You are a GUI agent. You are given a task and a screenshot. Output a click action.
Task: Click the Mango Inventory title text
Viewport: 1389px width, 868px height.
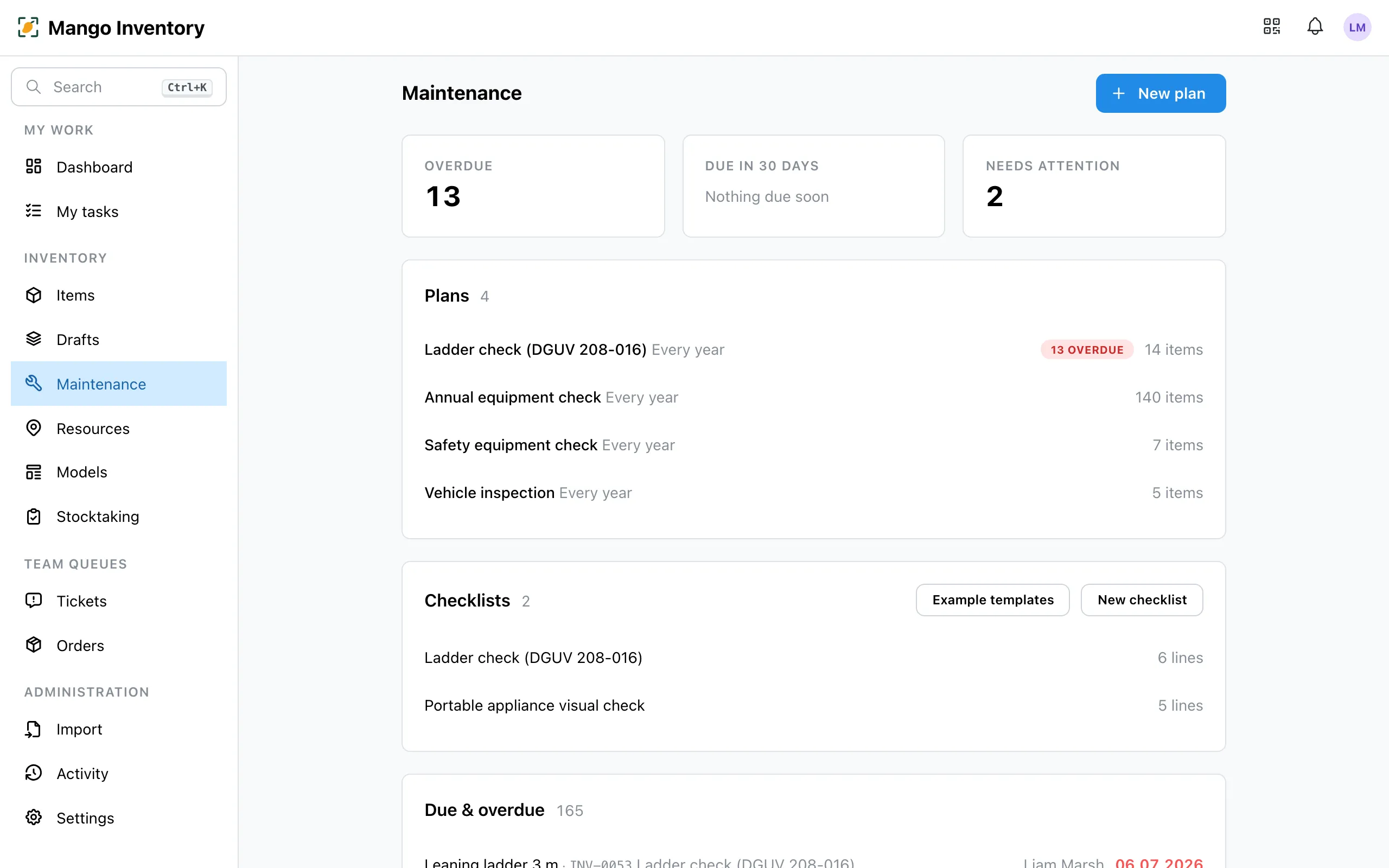click(x=126, y=27)
